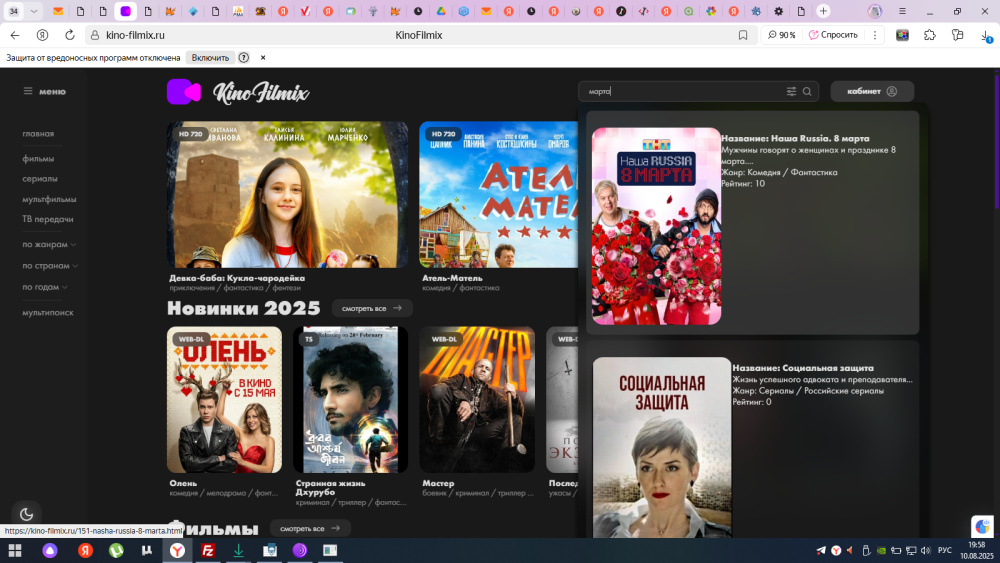Click the magnifier search icon
The width and height of the screenshot is (1000, 563).
[807, 91]
